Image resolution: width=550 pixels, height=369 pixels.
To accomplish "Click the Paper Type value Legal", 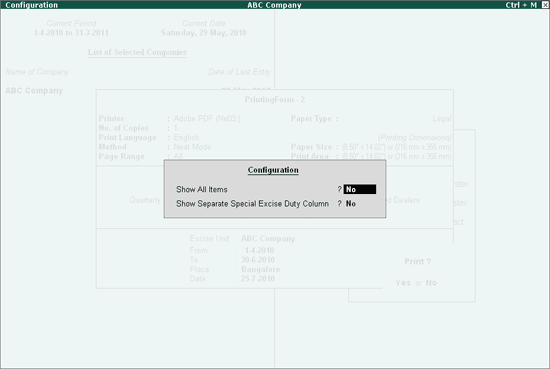I will (x=442, y=119).
